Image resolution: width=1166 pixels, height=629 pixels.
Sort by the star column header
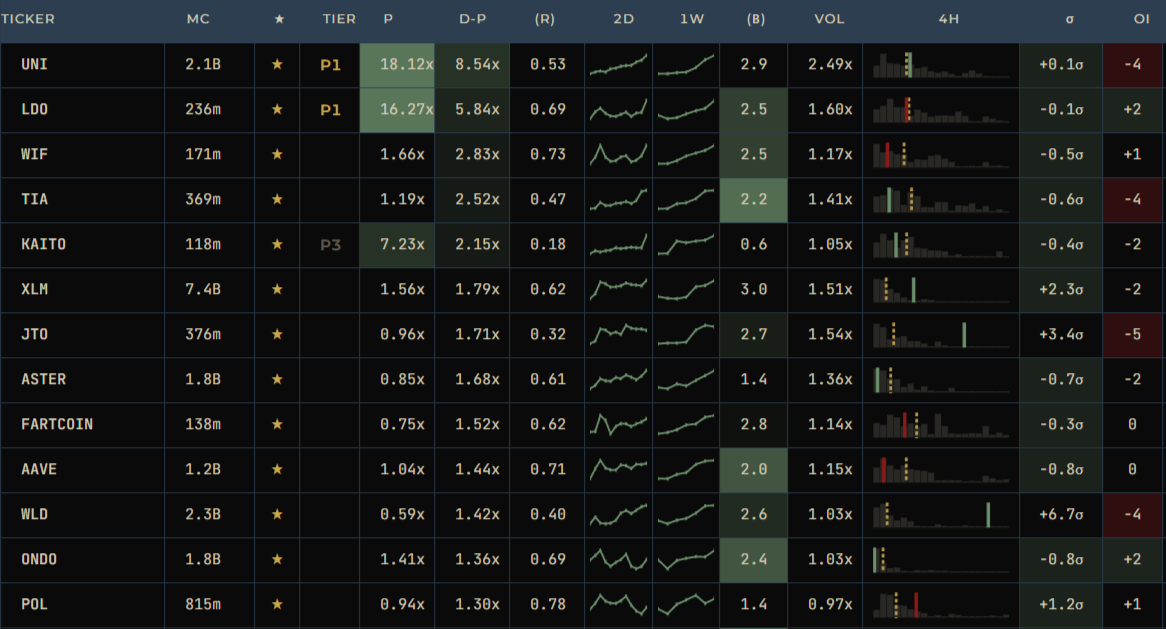coord(280,19)
